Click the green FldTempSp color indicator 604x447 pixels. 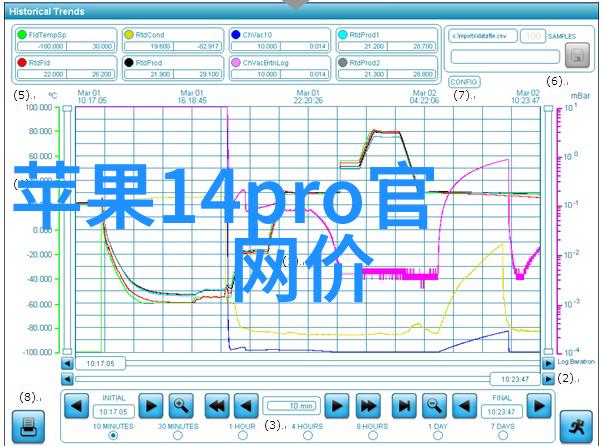pyautogui.click(x=22, y=35)
